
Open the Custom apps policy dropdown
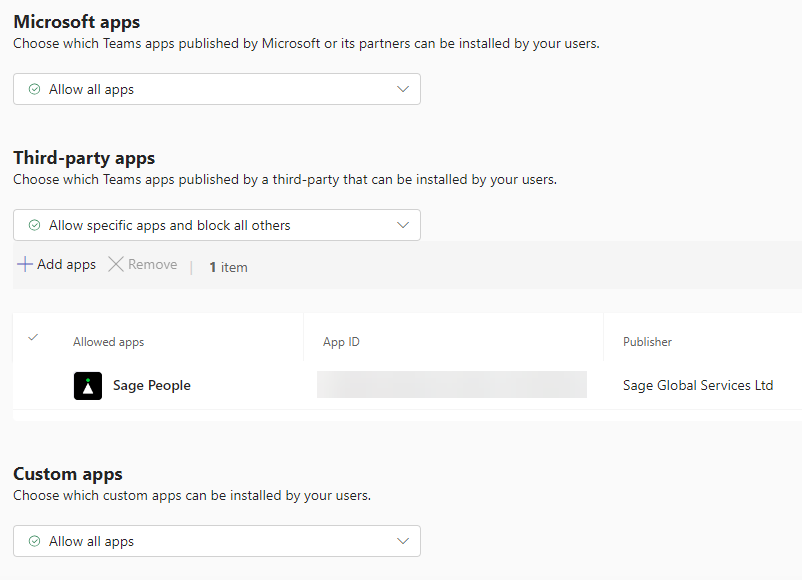(x=216, y=542)
